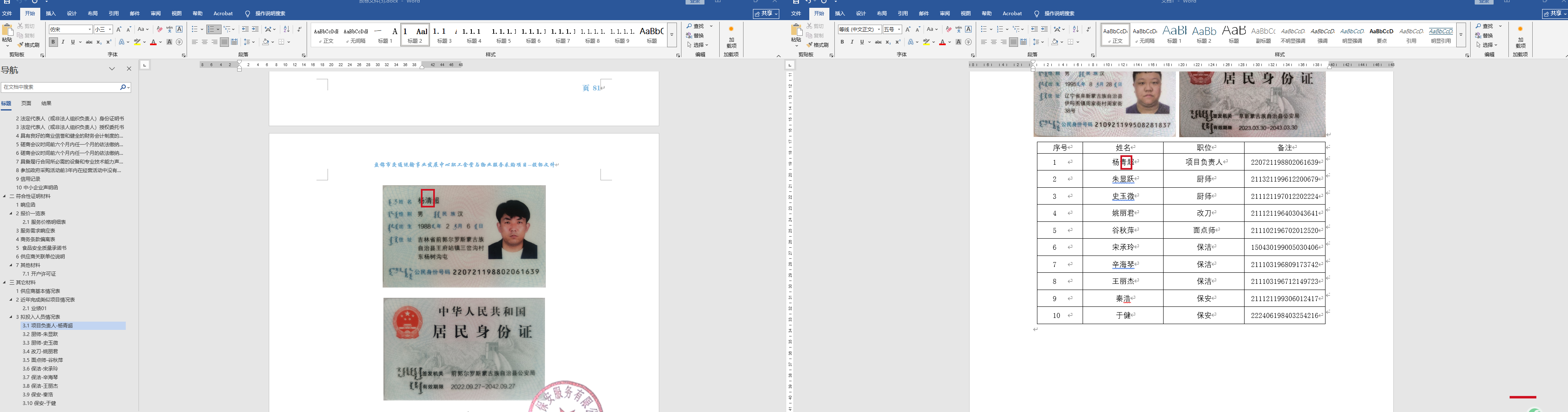Click 共享 button in left Word window

[766, 14]
